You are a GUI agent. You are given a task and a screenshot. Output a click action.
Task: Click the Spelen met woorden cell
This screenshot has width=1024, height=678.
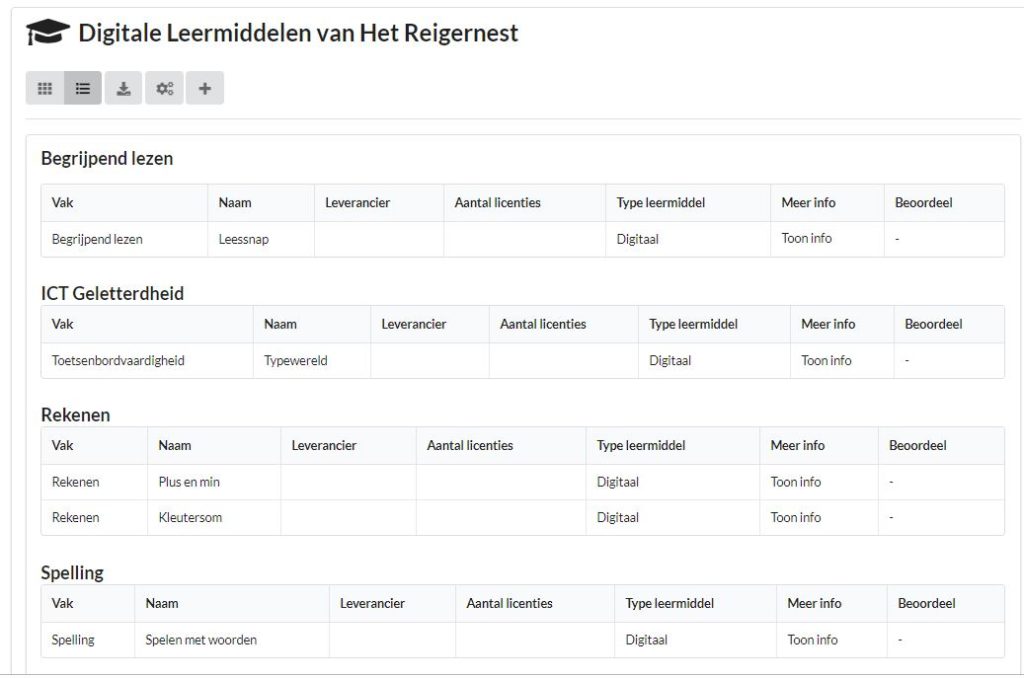231,640
